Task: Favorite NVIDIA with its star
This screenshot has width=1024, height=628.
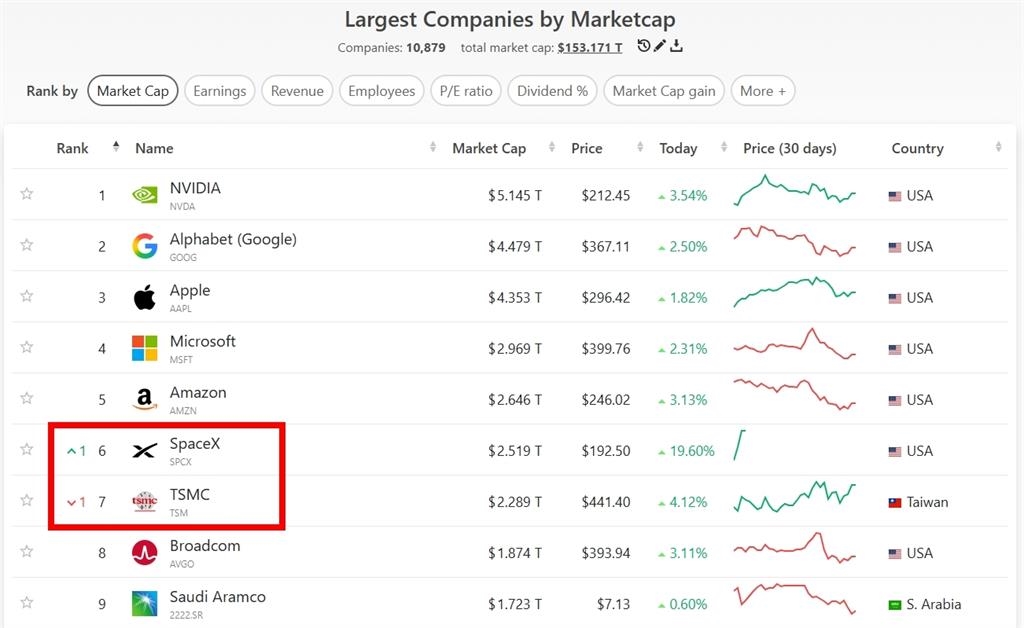Action: click(27, 194)
